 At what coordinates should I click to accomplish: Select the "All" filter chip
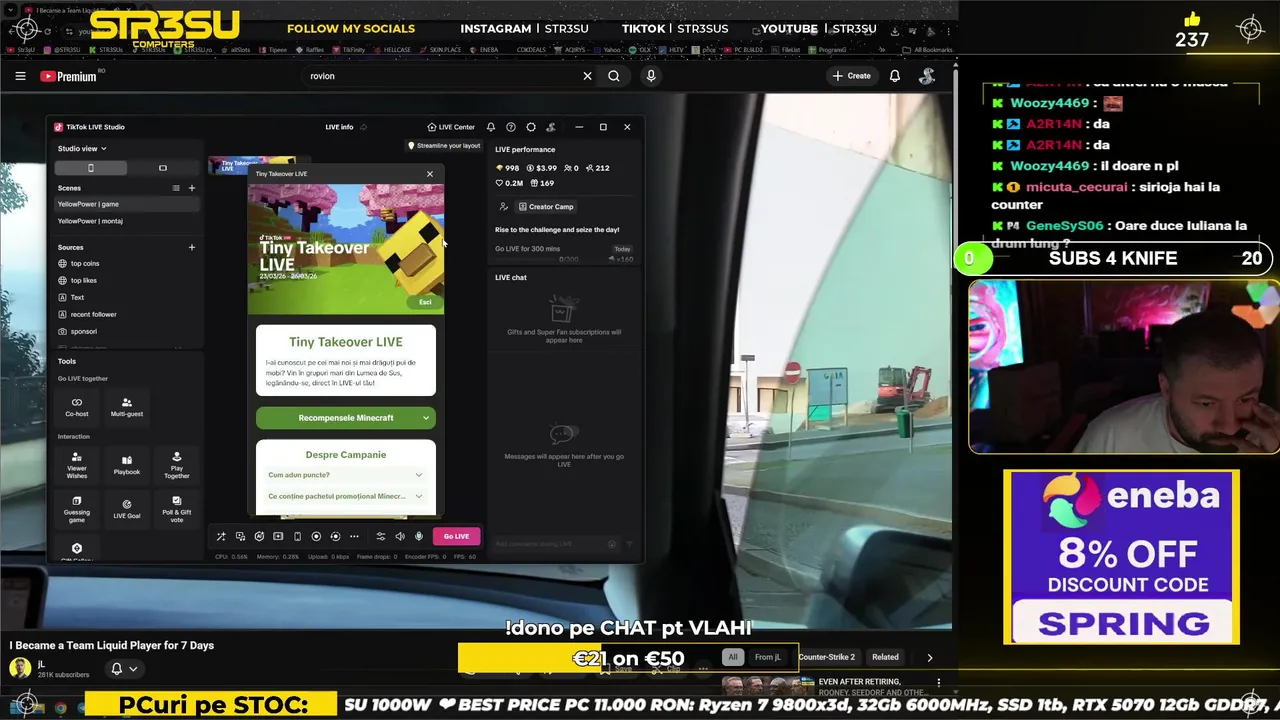click(733, 657)
